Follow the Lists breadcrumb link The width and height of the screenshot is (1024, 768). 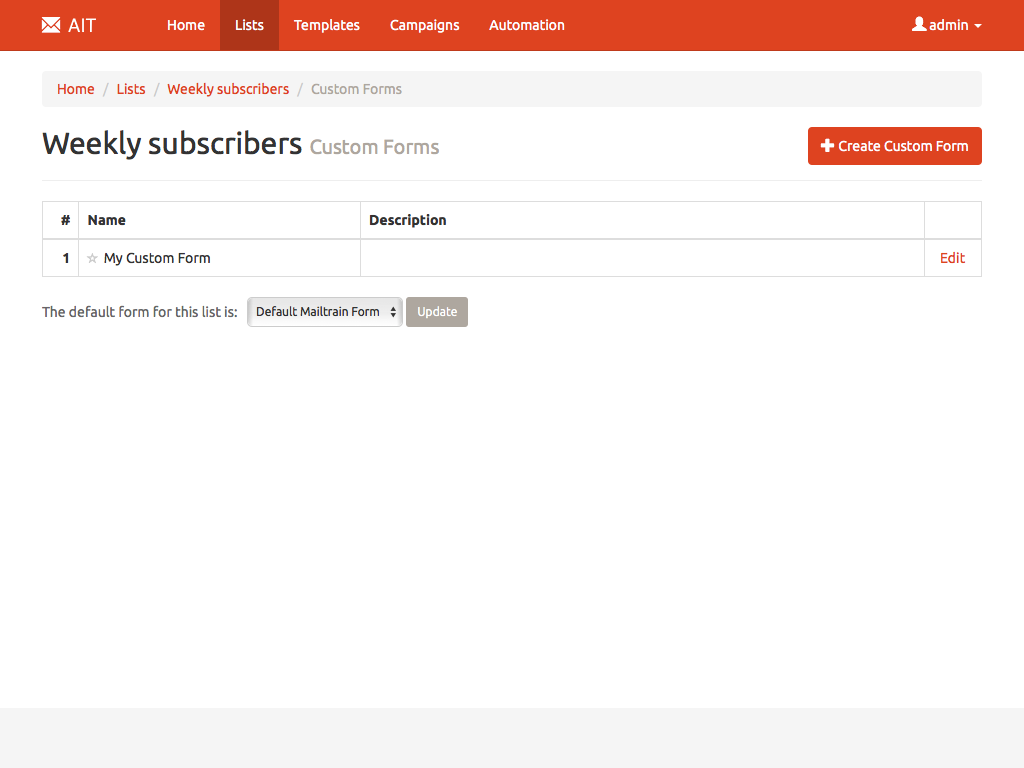click(131, 89)
